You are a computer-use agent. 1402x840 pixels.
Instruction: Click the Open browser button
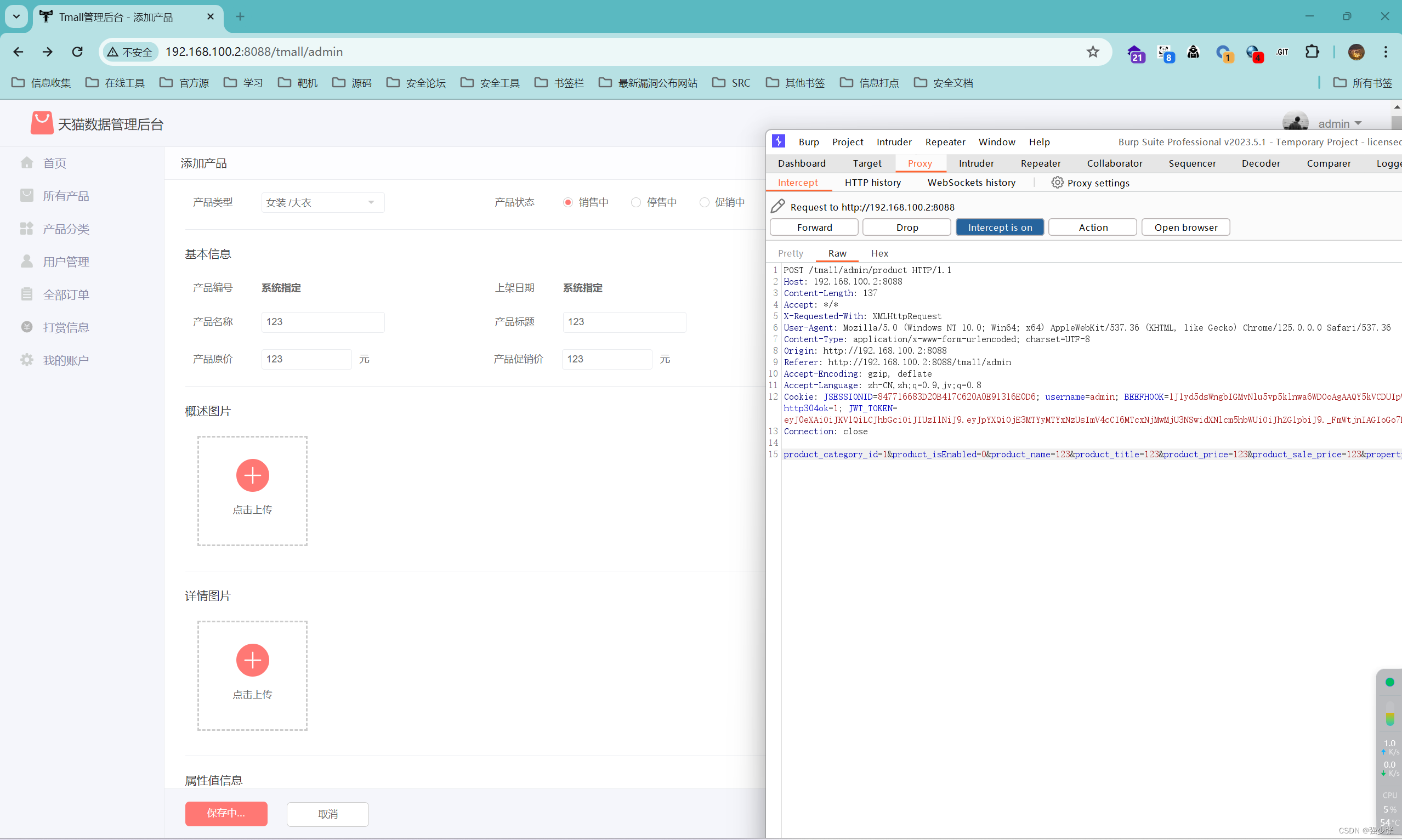click(1185, 227)
